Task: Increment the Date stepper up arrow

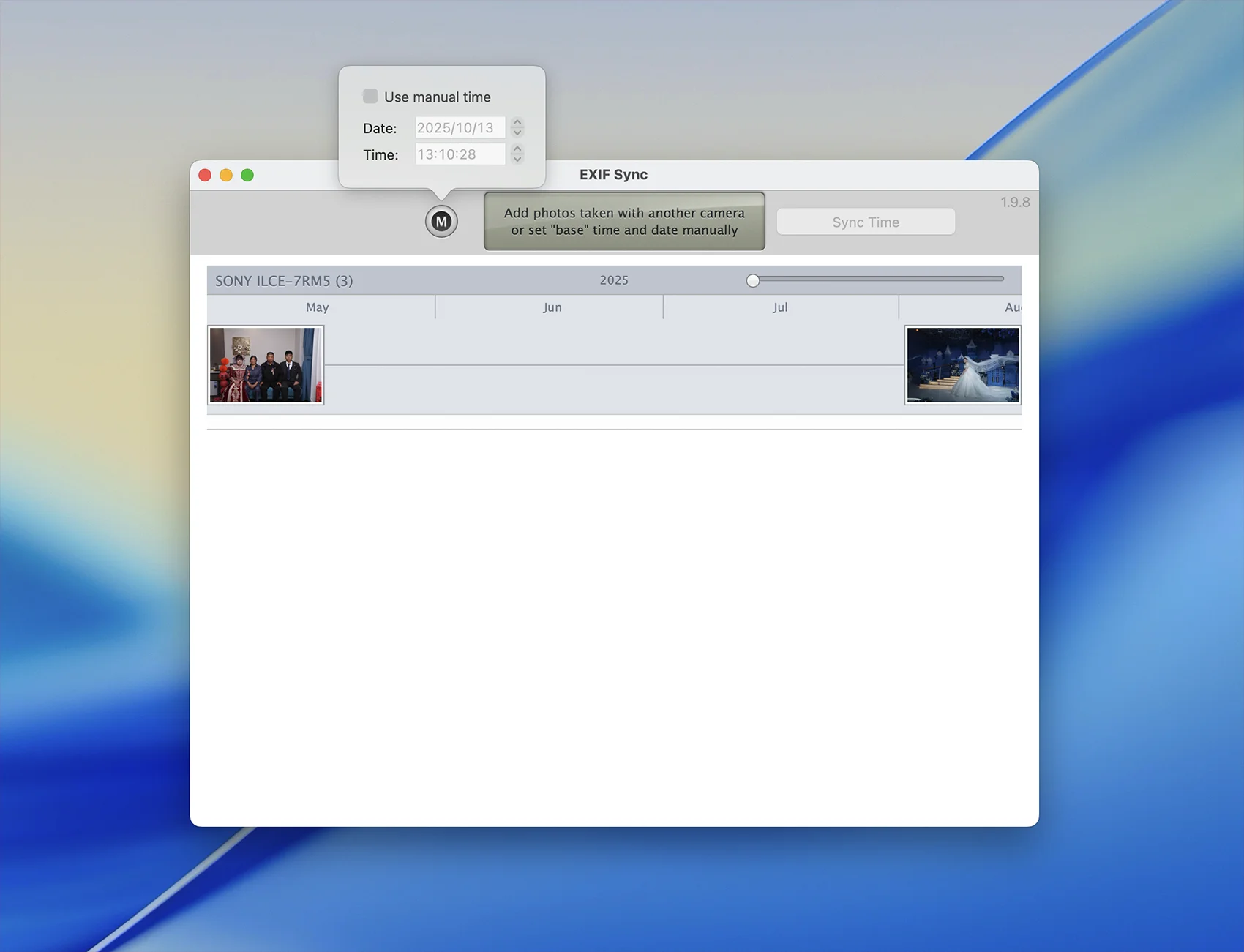Action: [x=517, y=122]
